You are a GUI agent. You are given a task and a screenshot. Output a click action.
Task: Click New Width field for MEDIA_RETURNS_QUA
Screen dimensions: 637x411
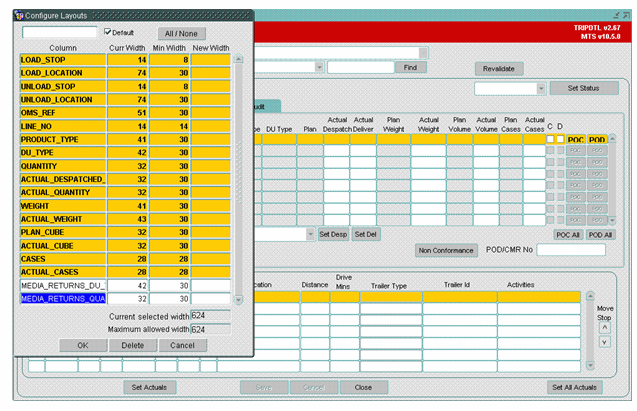coord(210,299)
